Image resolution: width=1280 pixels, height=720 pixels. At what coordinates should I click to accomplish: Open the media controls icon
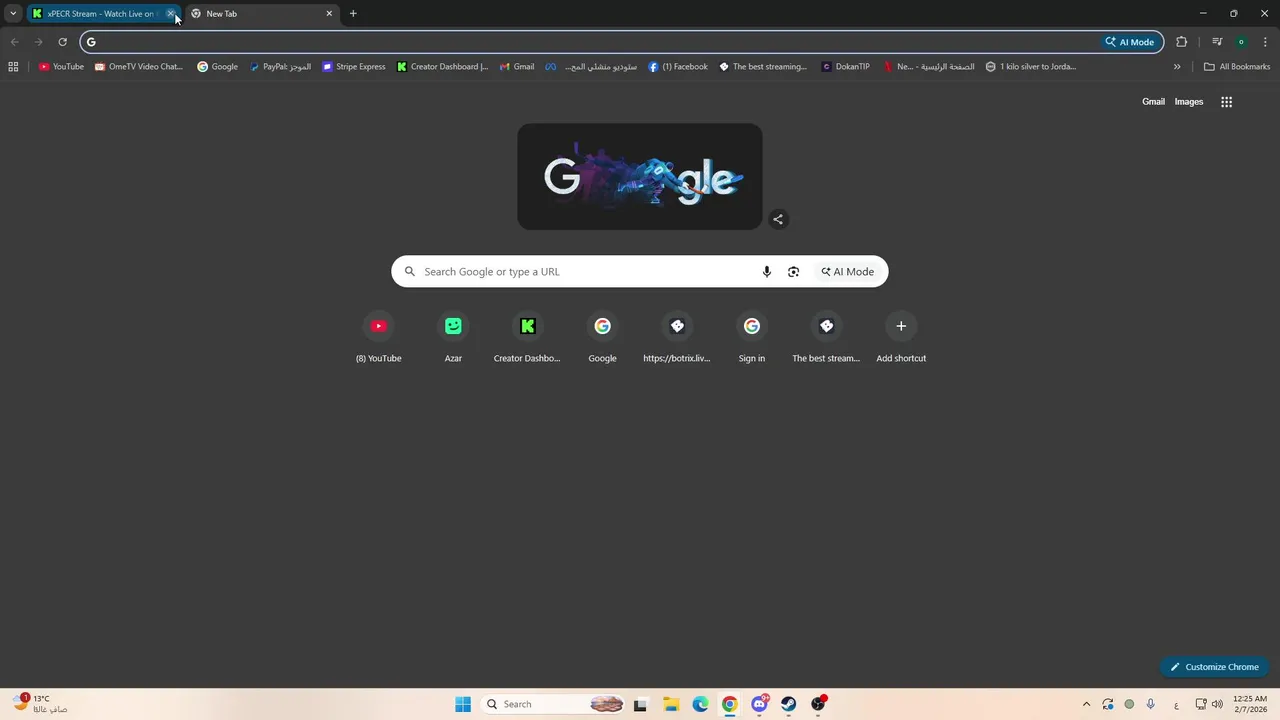1217,42
